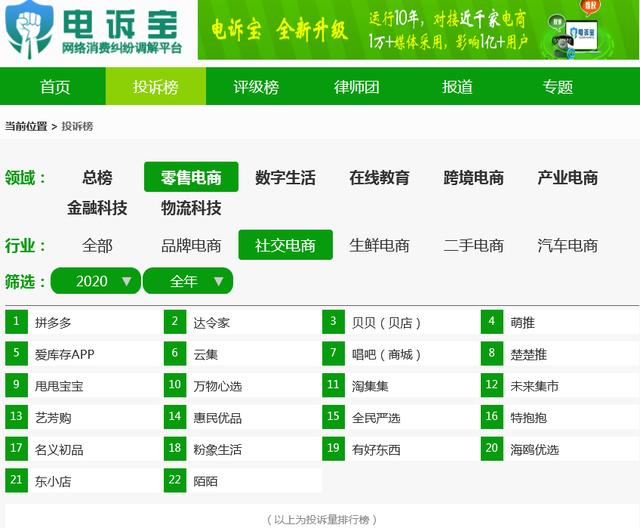Select the 品牌电商 industry filter
Screen dimensions: 640x528
[191, 245]
